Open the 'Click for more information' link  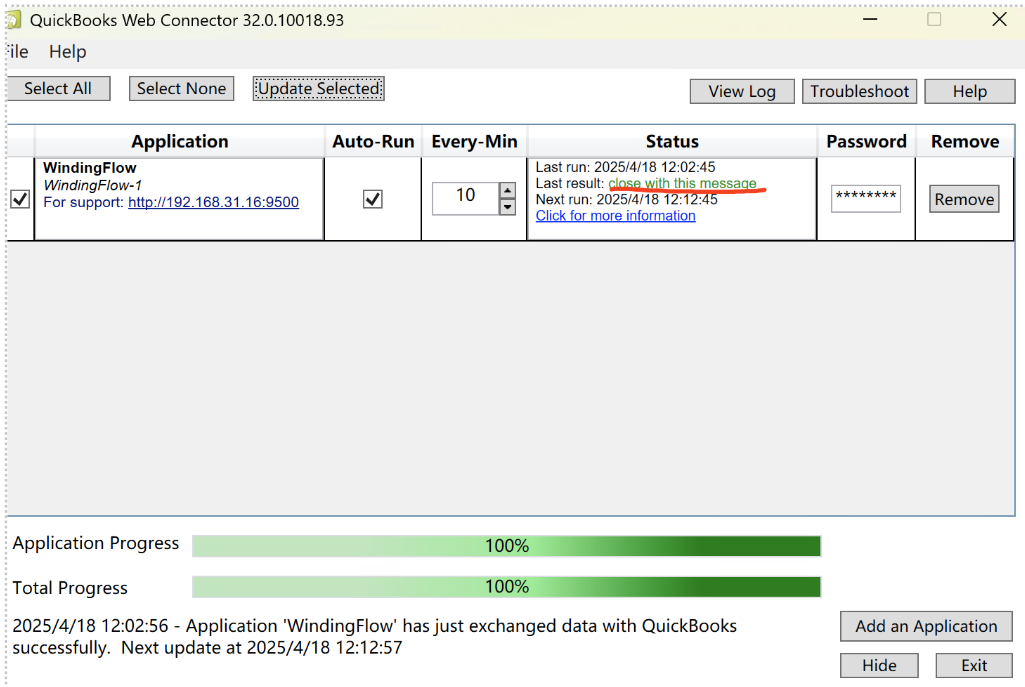click(x=616, y=216)
